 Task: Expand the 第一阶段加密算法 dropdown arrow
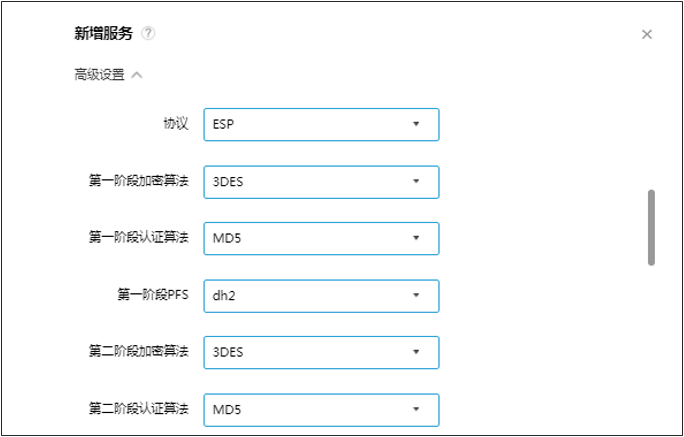pyautogui.click(x=416, y=182)
